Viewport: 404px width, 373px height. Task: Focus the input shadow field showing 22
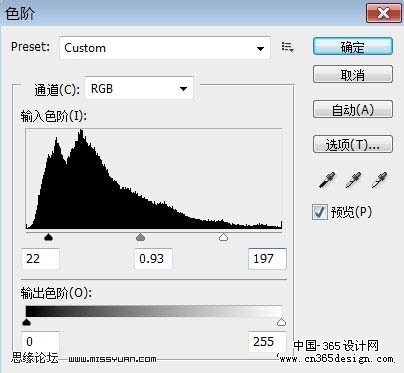pyautogui.click(x=41, y=259)
